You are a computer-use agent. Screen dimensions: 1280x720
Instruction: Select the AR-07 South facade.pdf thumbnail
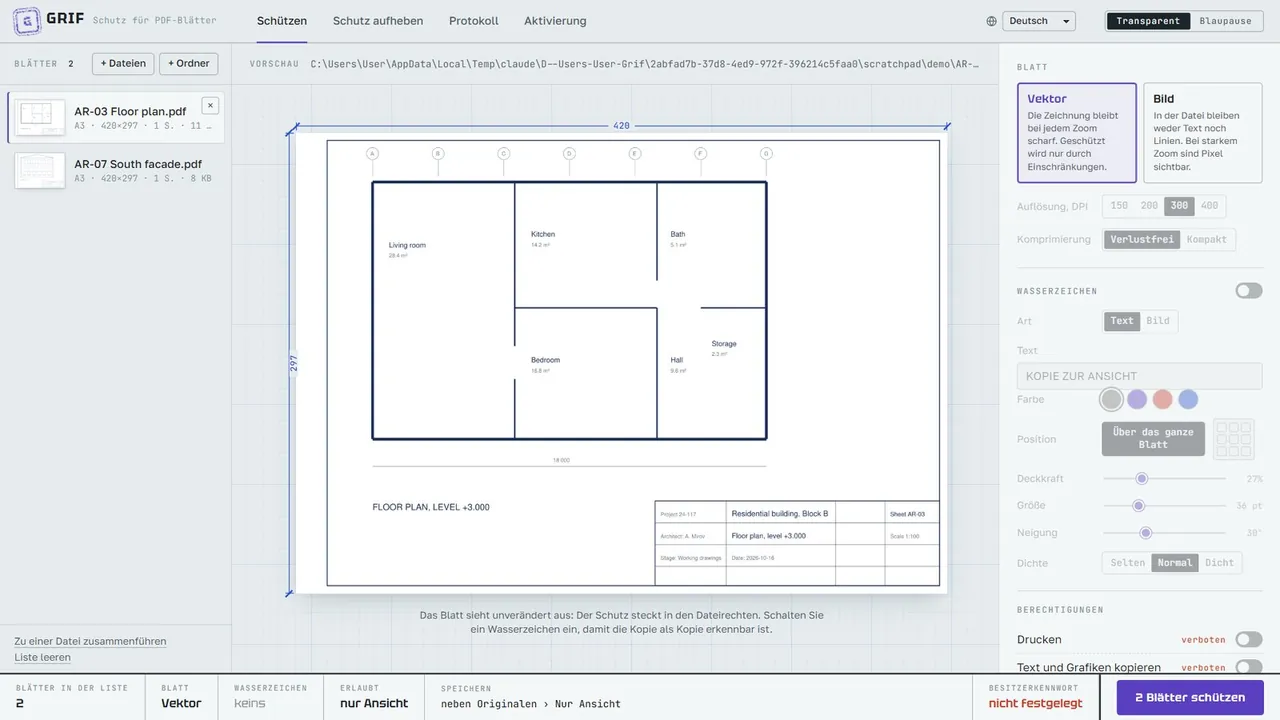pos(40,170)
